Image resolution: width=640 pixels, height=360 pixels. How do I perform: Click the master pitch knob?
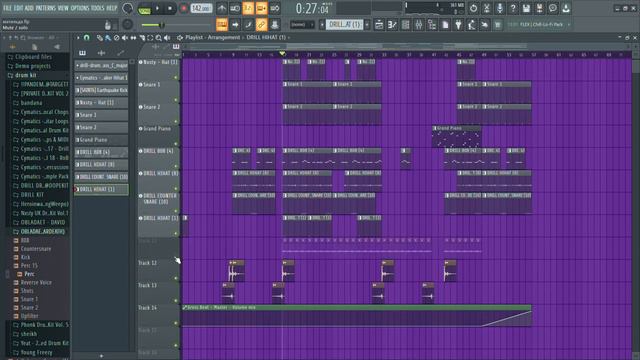tap(128, 24)
